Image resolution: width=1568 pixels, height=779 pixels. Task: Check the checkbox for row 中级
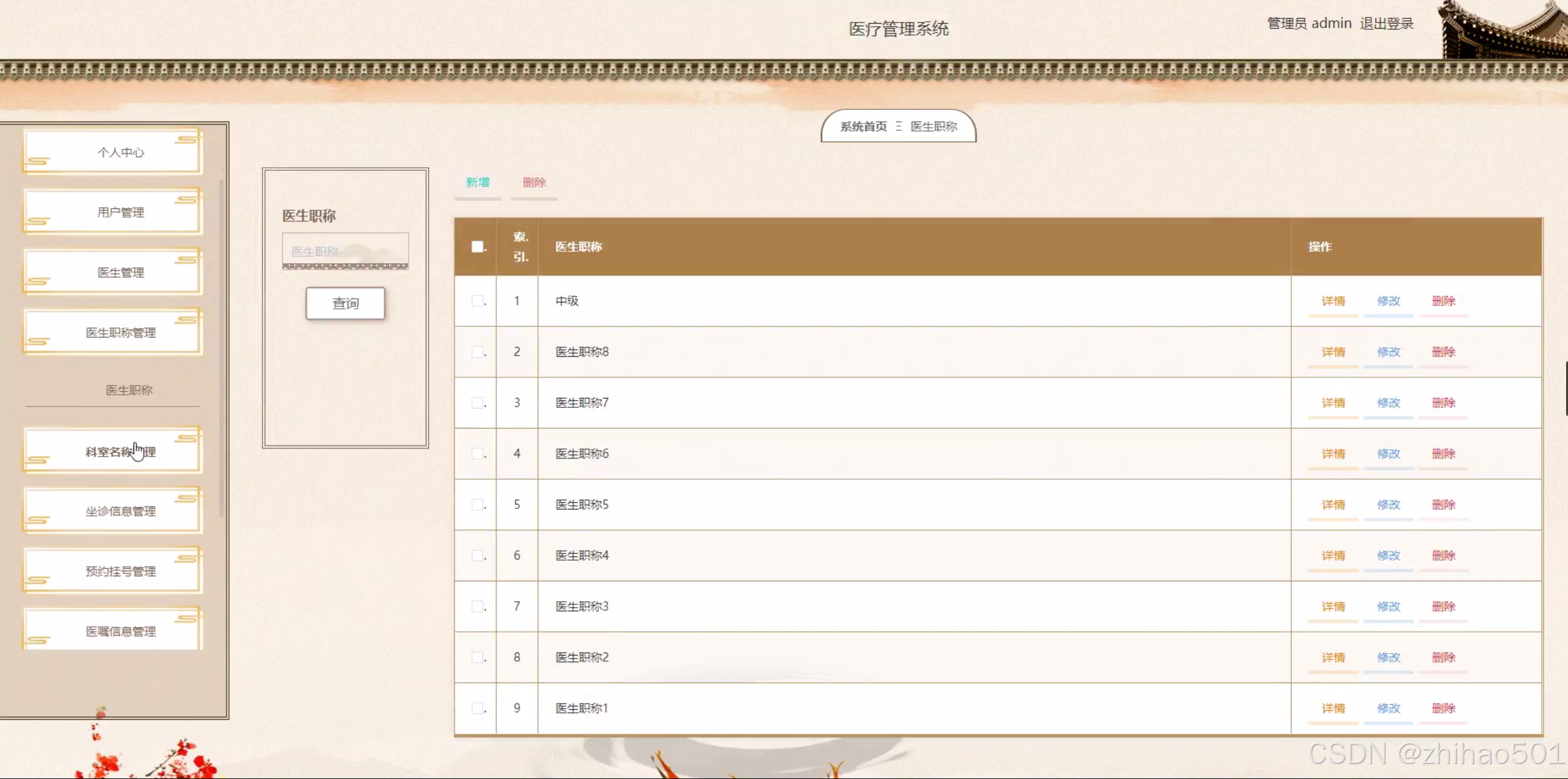[x=478, y=301]
